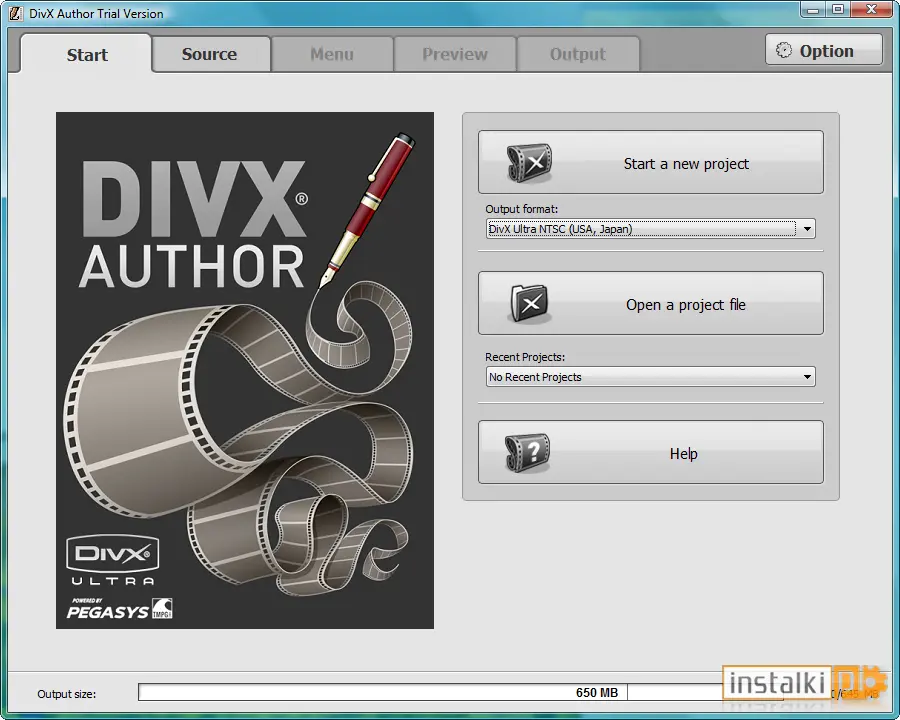Click the folder icon on Open a project file
This screenshot has height=720, width=900.
pyautogui.click(x=529, y=304)
